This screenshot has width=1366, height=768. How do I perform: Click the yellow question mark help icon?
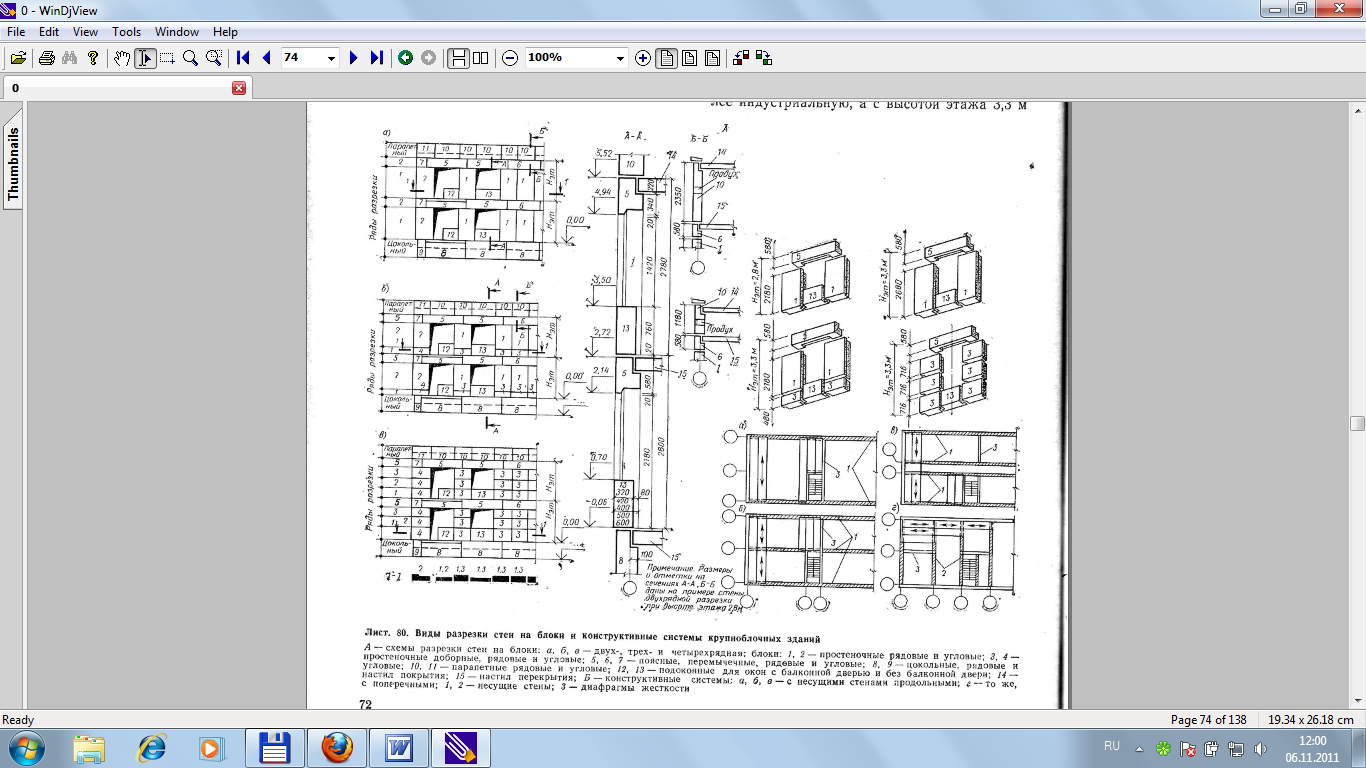pos(92,58)
